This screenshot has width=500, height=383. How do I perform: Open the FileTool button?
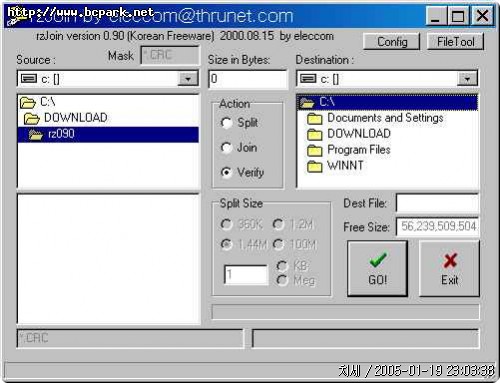click(455, 42)
